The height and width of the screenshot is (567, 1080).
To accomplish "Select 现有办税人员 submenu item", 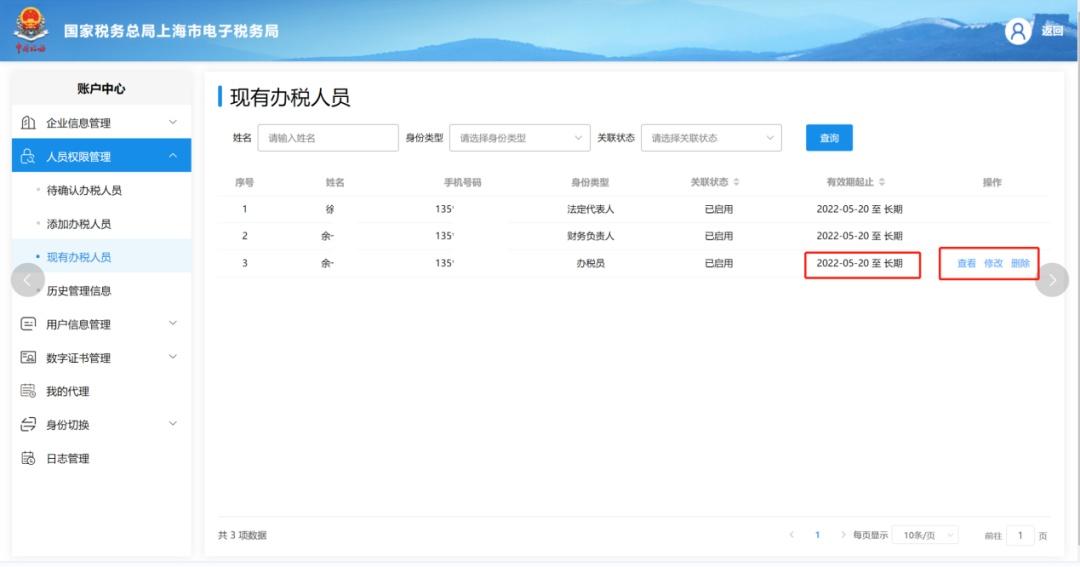I will 101,257.
